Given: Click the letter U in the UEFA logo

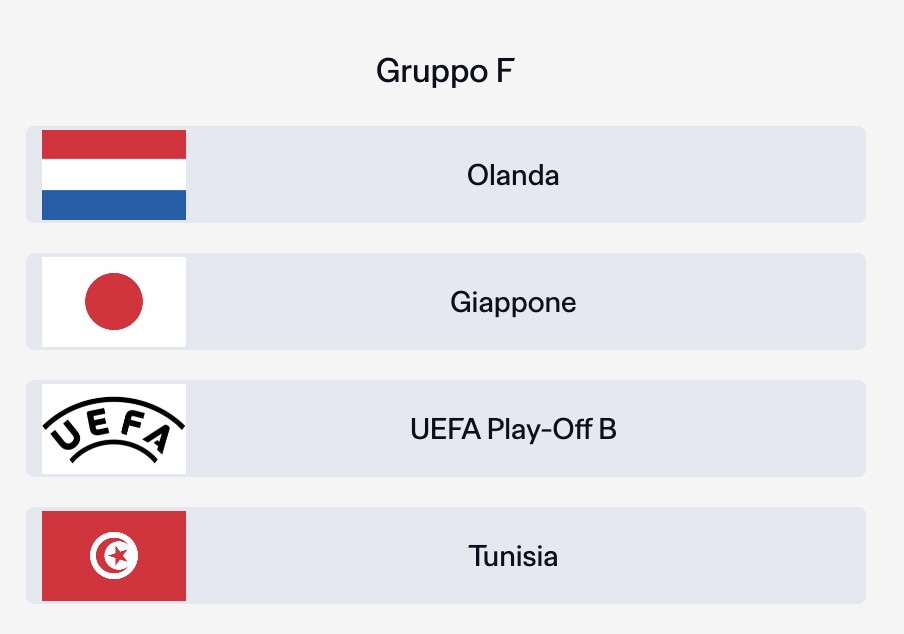Looking at the screenshot, I should click(62, 438).
